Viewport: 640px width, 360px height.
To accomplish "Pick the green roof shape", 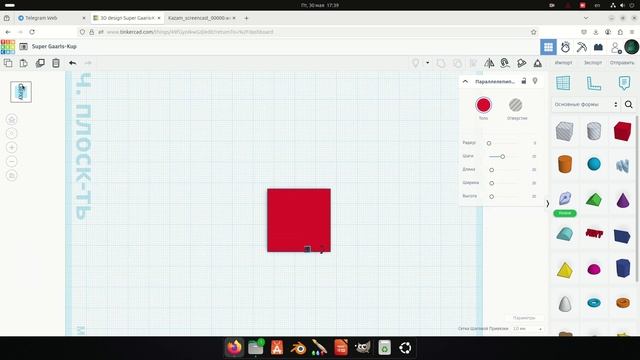I will point(594,200).
